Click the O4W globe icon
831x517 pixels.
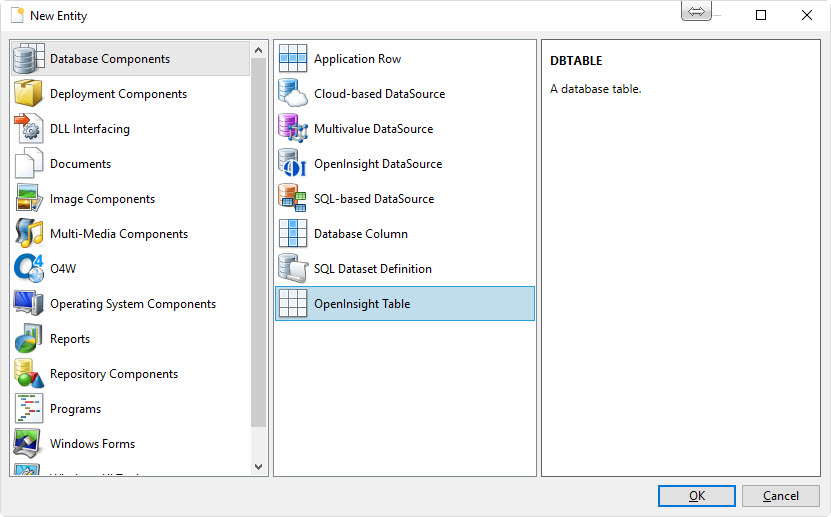pyautogui.click(x=29, y=268)
